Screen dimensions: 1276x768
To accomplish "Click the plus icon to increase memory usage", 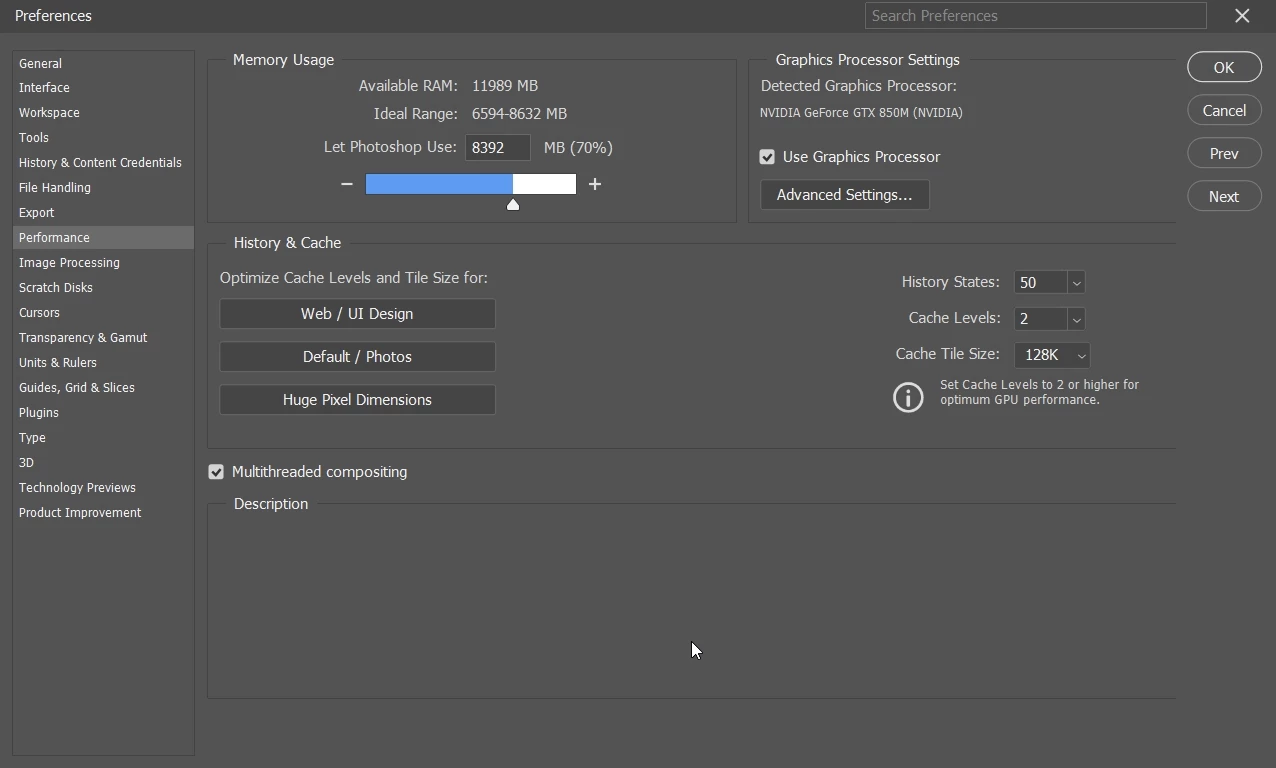I will tap(595, 184).
